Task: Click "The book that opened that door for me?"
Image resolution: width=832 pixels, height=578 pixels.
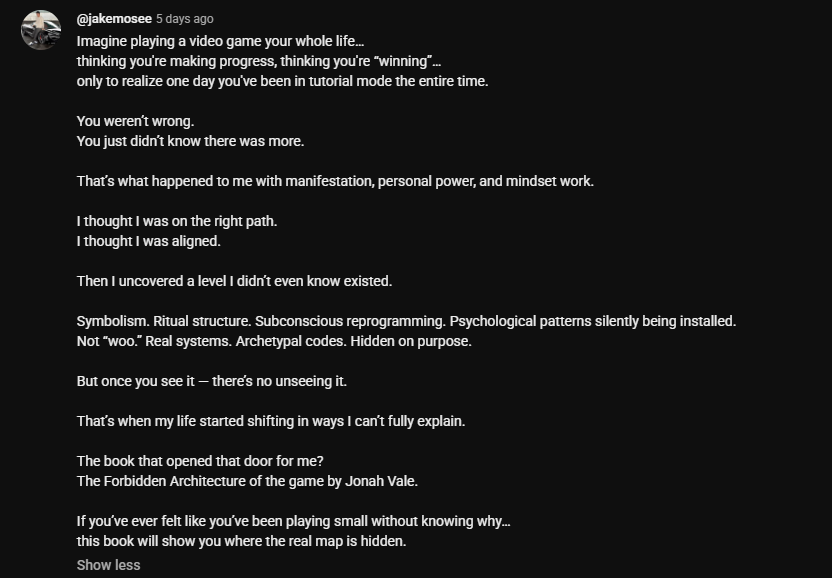Action: tap(200, 461)
